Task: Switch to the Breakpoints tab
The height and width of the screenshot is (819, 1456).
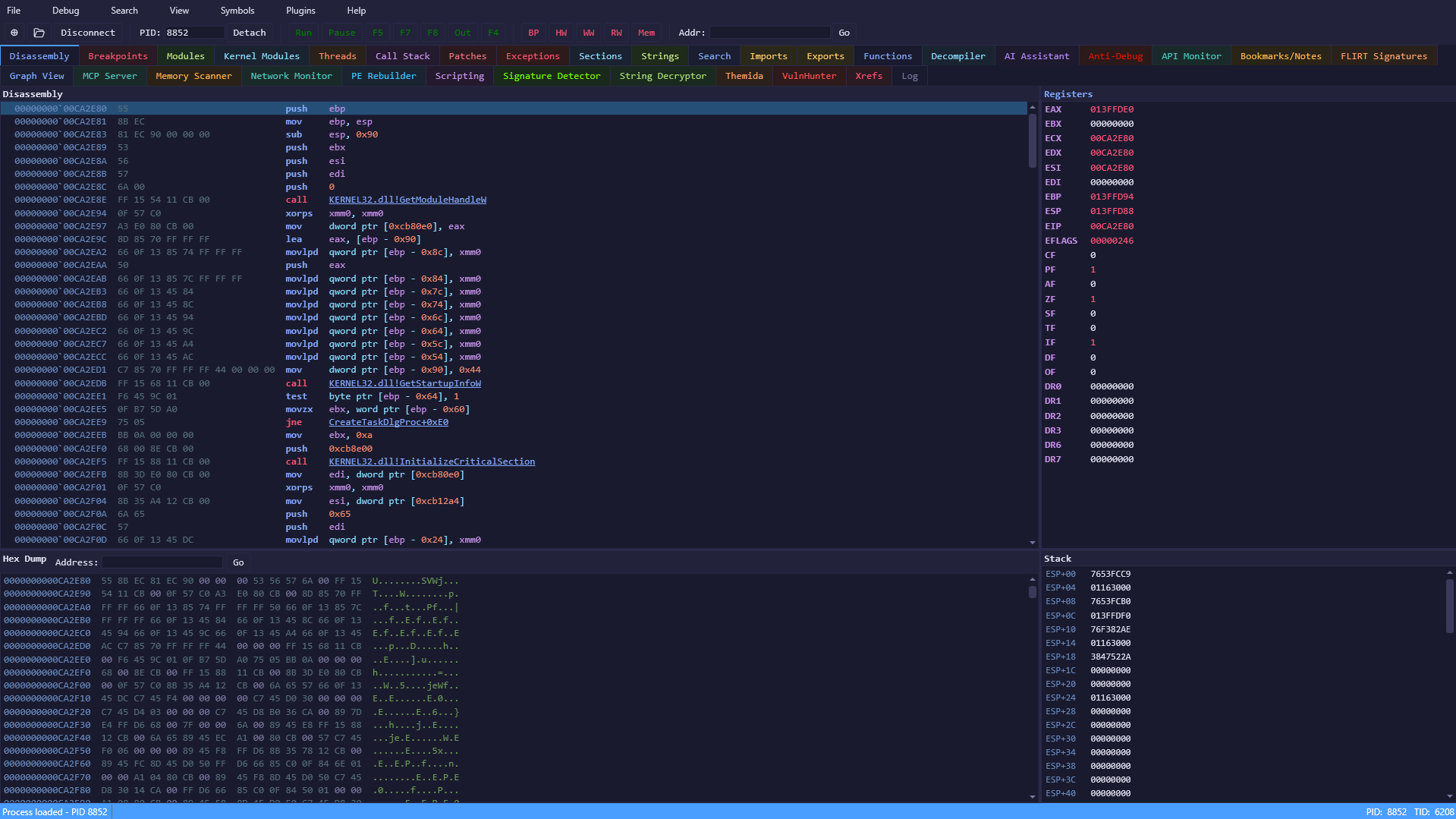Action: (118, 56)
